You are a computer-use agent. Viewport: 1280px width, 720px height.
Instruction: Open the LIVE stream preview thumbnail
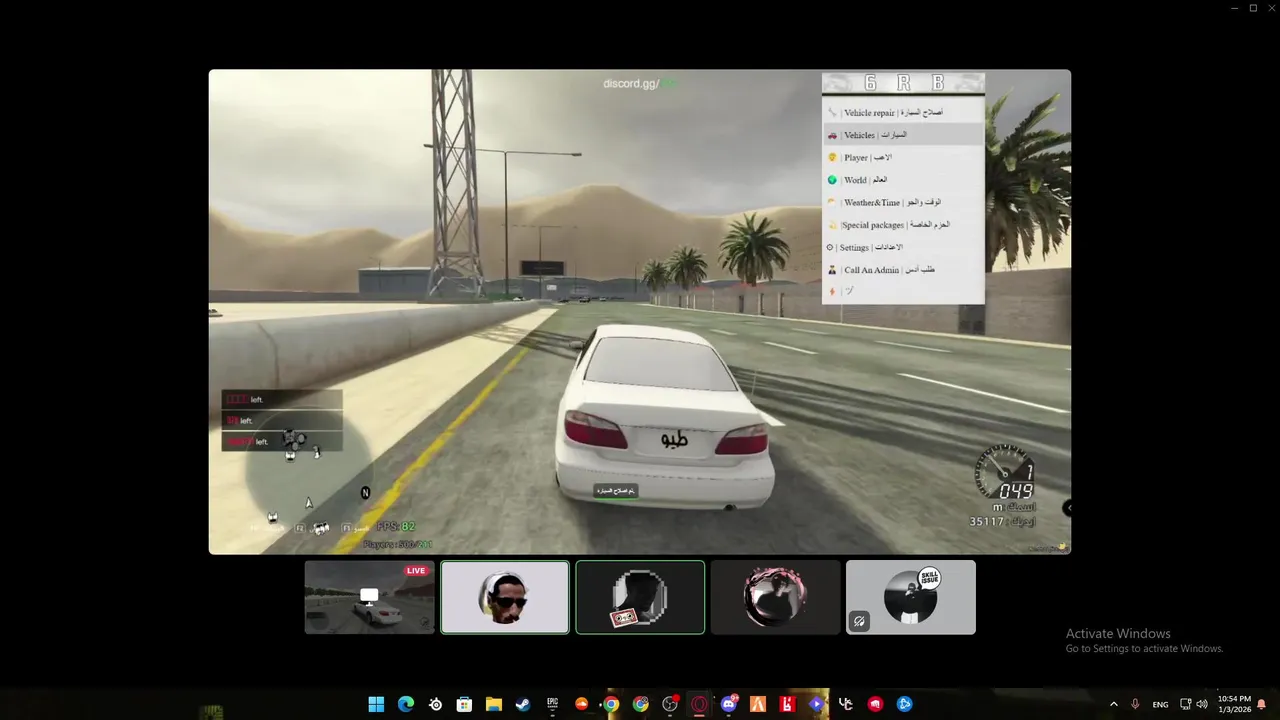click(x=369, y=597)
